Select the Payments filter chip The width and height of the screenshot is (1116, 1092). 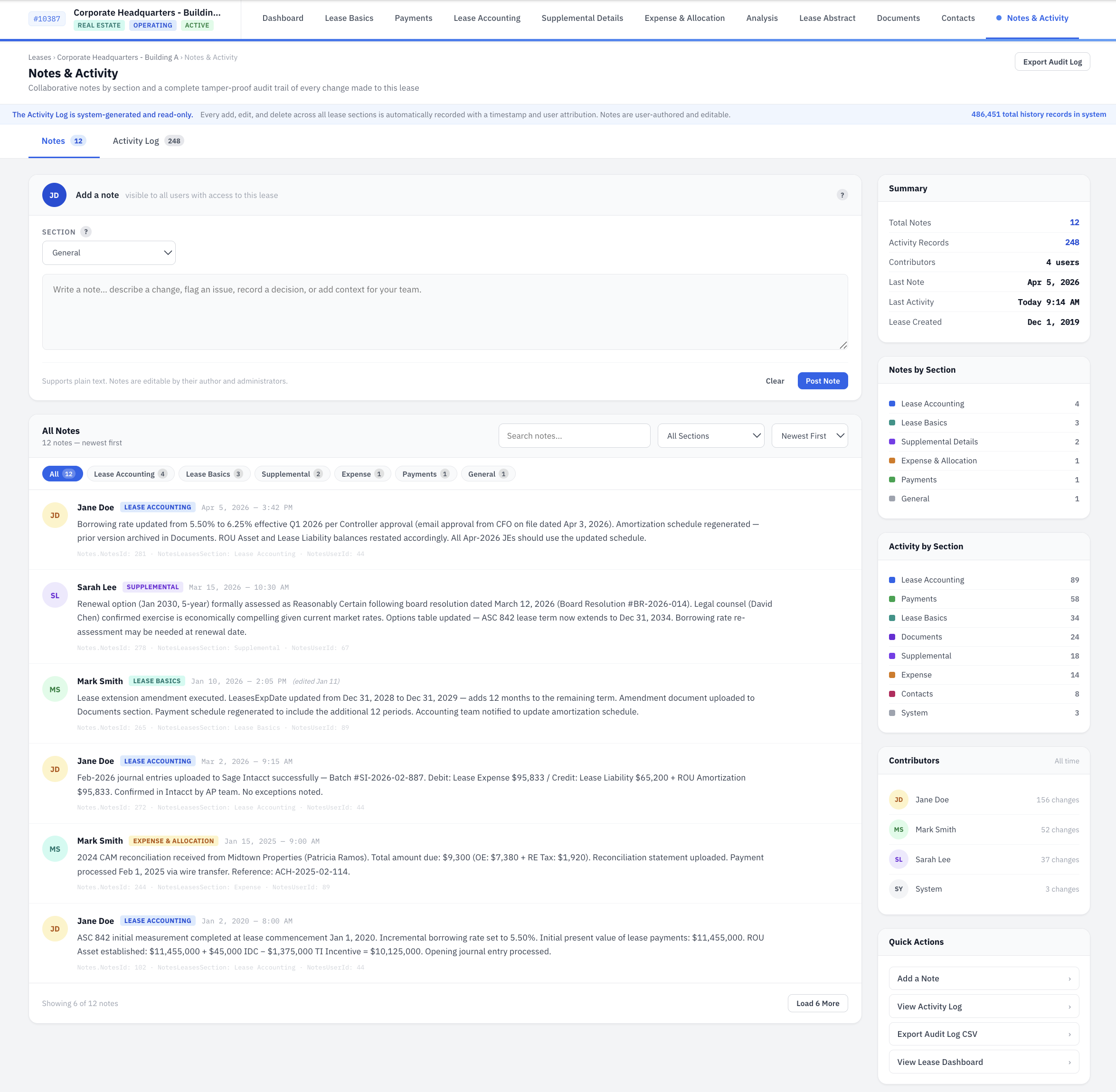pos(425,474)
